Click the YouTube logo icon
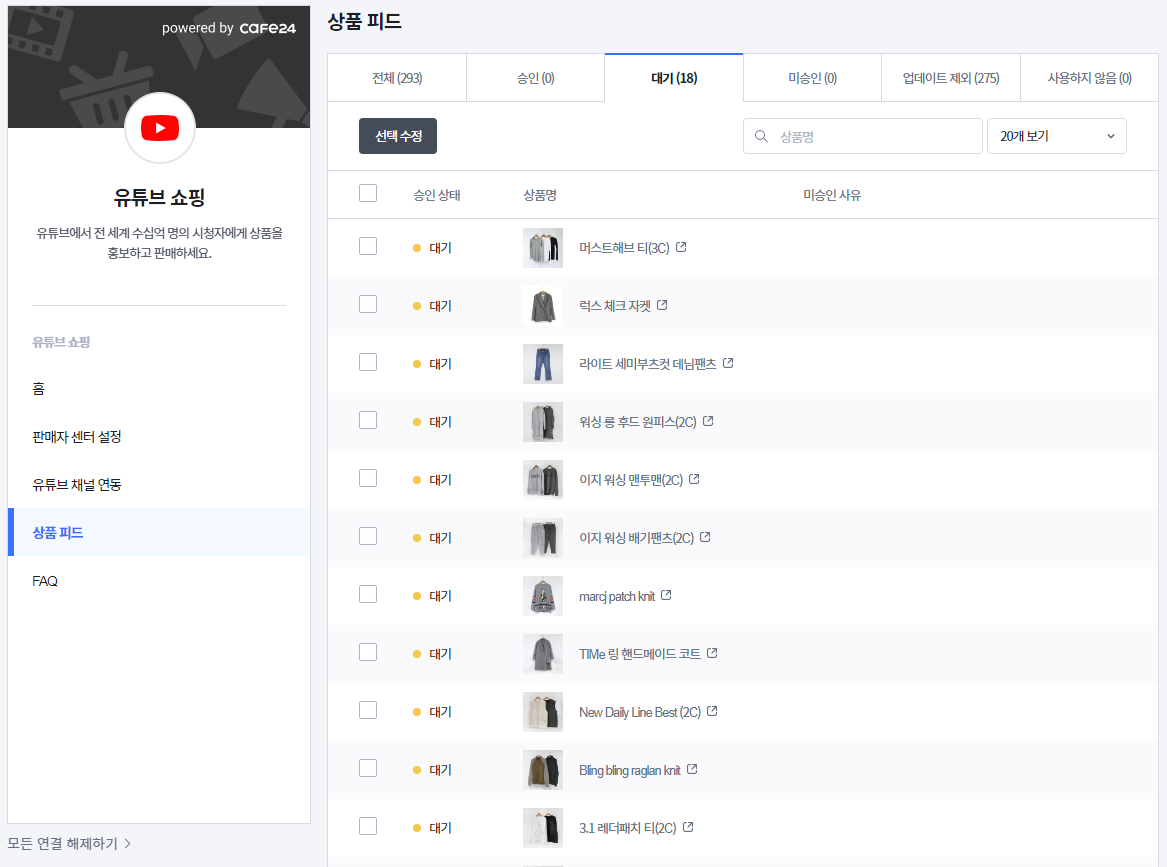The image size is (1167, 867). click(160, 128)
